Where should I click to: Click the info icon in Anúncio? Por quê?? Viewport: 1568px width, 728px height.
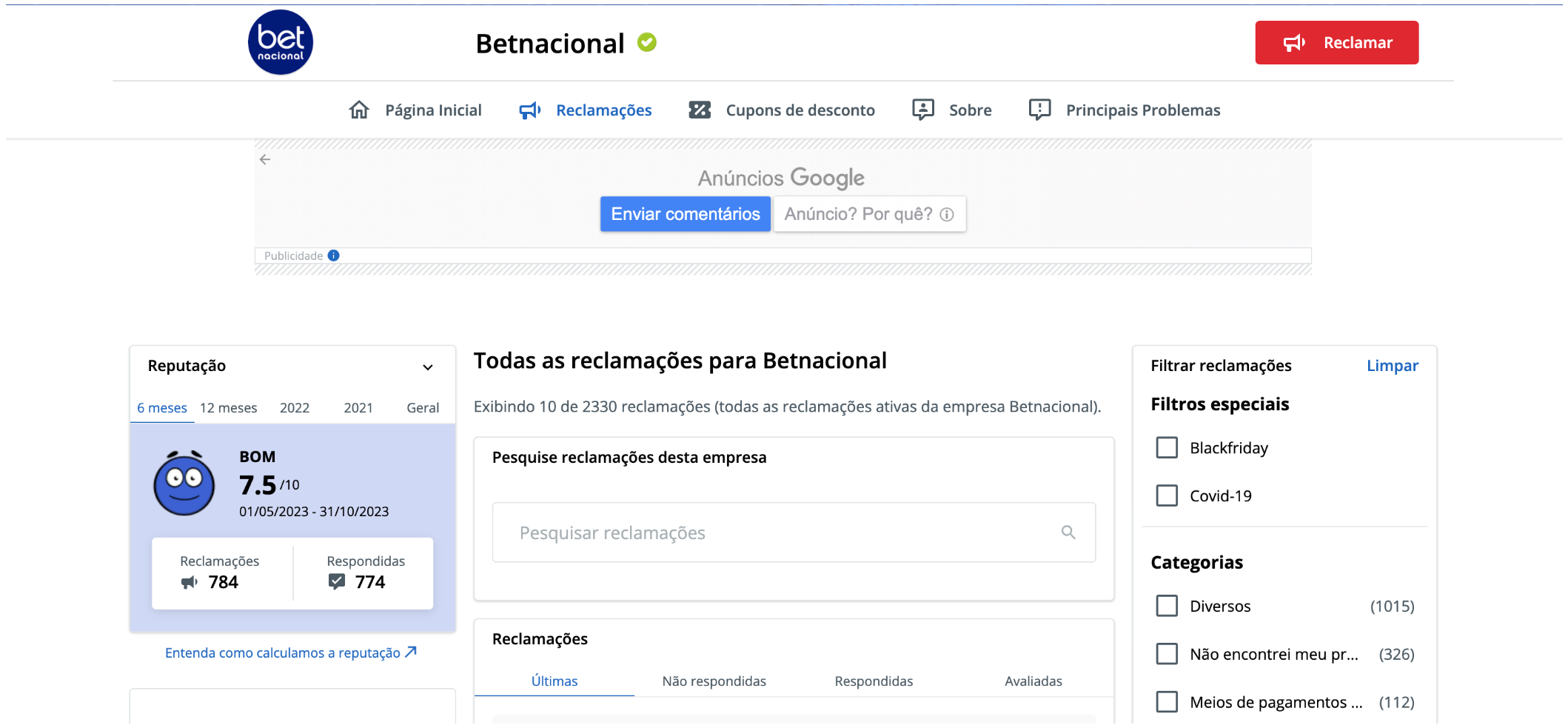[x=947, y=214]
